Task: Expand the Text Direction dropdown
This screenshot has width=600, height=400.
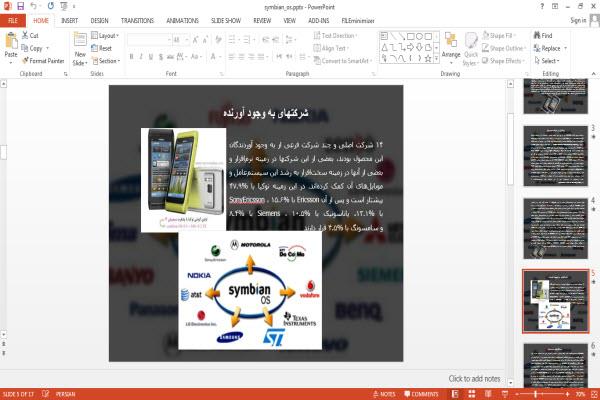Action: [336, 36]
